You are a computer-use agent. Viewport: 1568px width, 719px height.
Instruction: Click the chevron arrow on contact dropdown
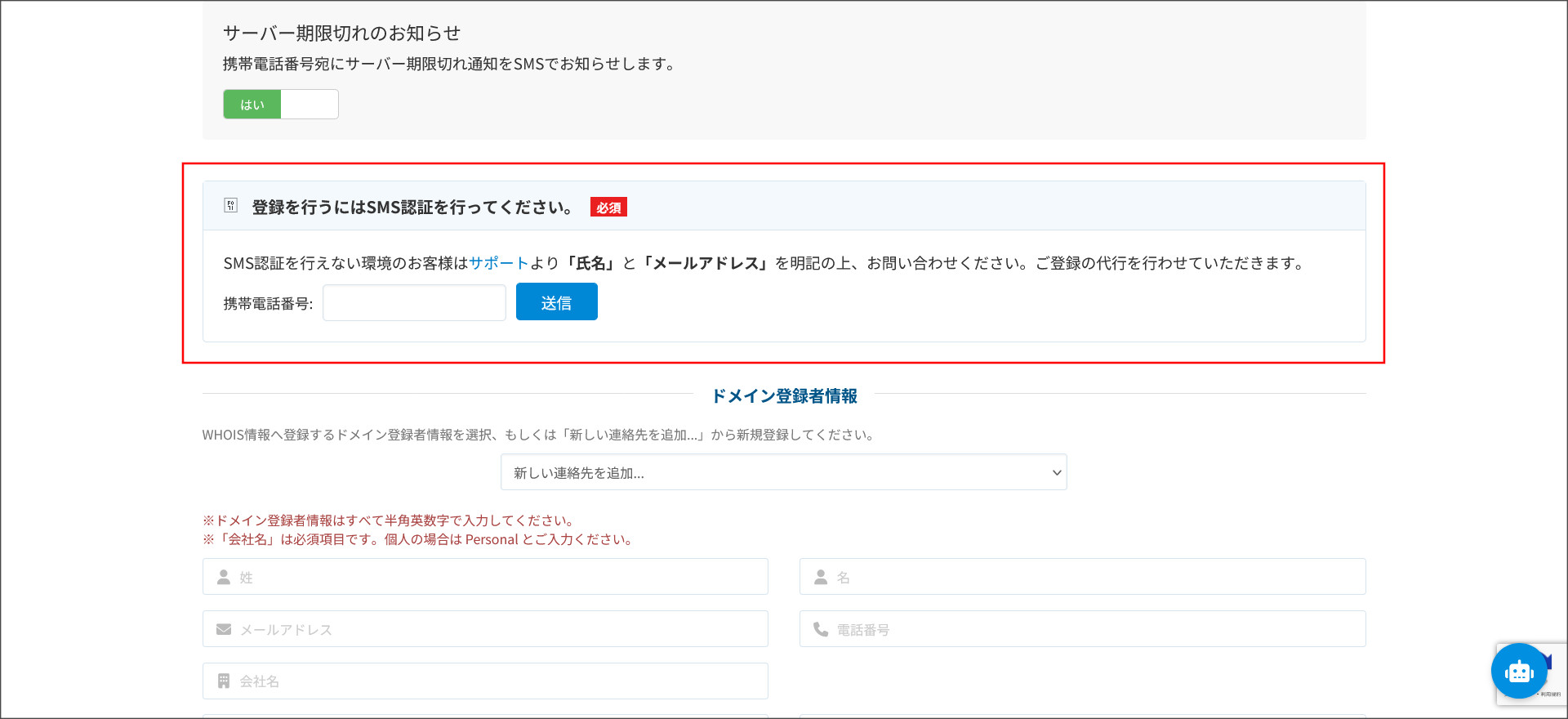(1056, 472)
